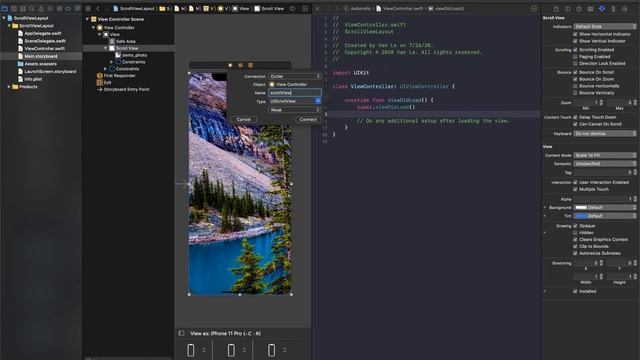Click Connect in the outlet popup
This screenshot has width=640, height=360.
coord(308,120)
